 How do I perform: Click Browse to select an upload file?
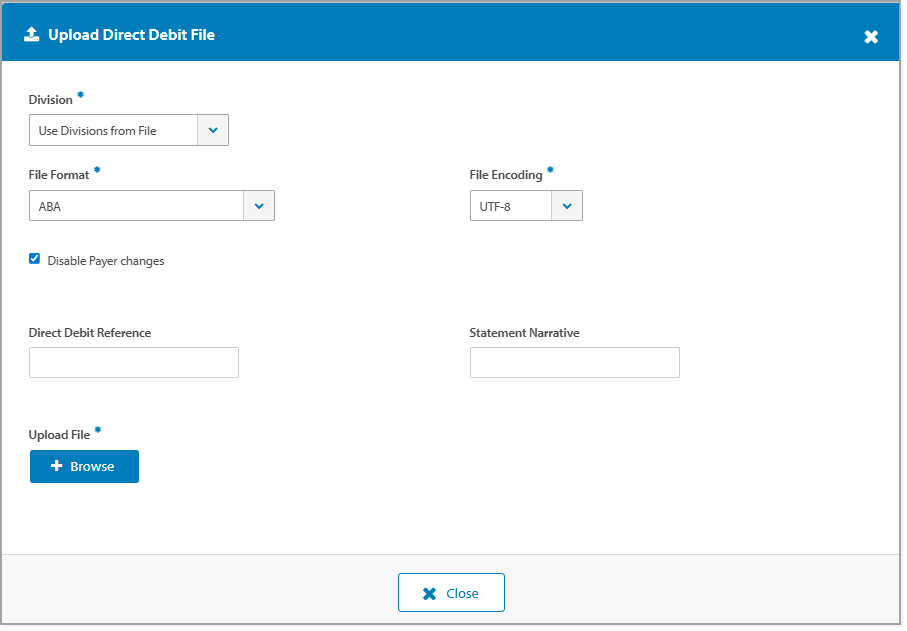click(x=84, y=466)
